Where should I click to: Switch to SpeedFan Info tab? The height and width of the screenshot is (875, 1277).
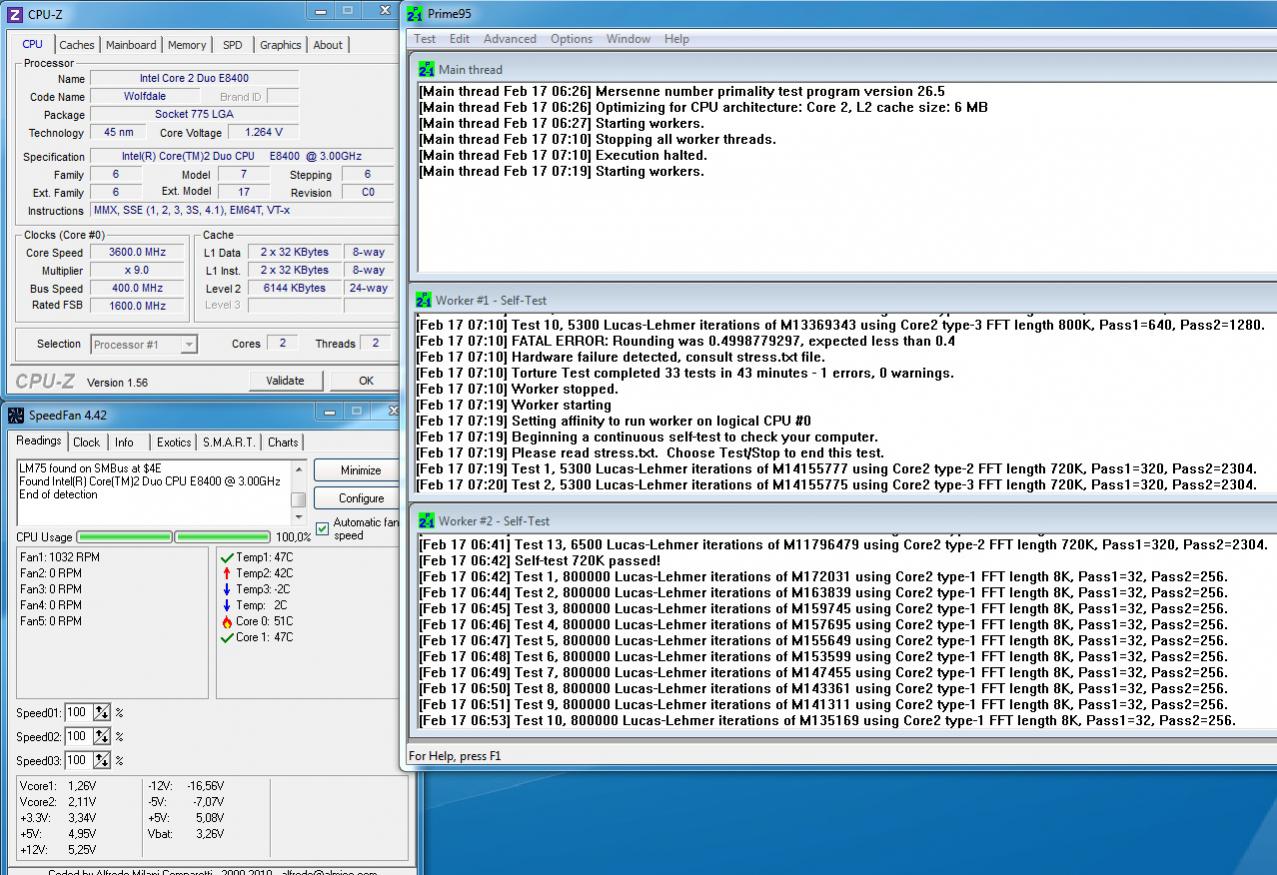click(124, 442)
